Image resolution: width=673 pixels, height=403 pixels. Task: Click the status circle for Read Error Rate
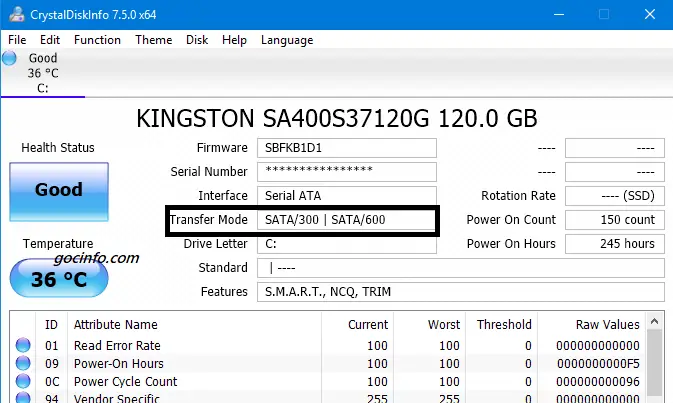(x=23, y=345)
